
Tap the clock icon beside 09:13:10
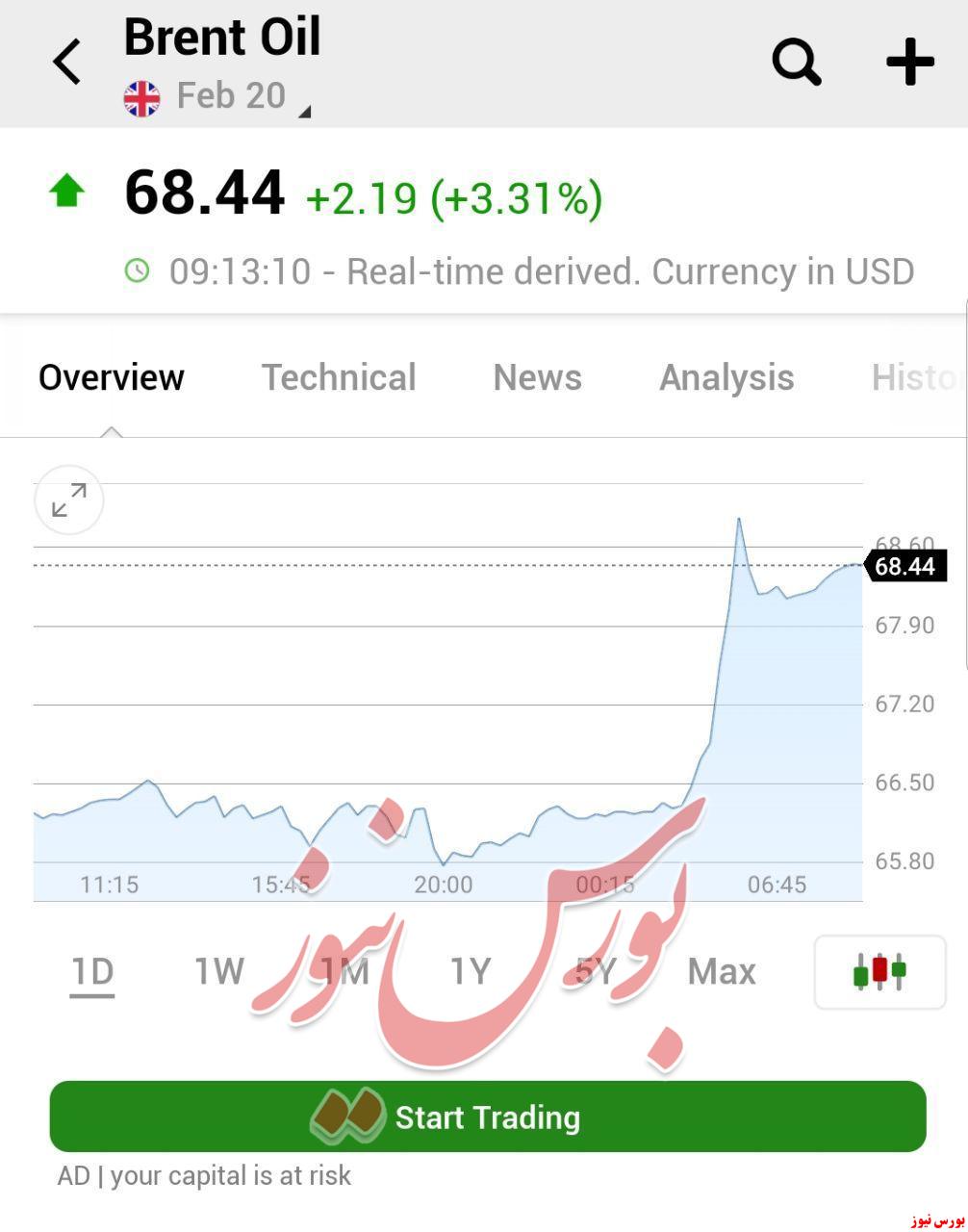138,270
